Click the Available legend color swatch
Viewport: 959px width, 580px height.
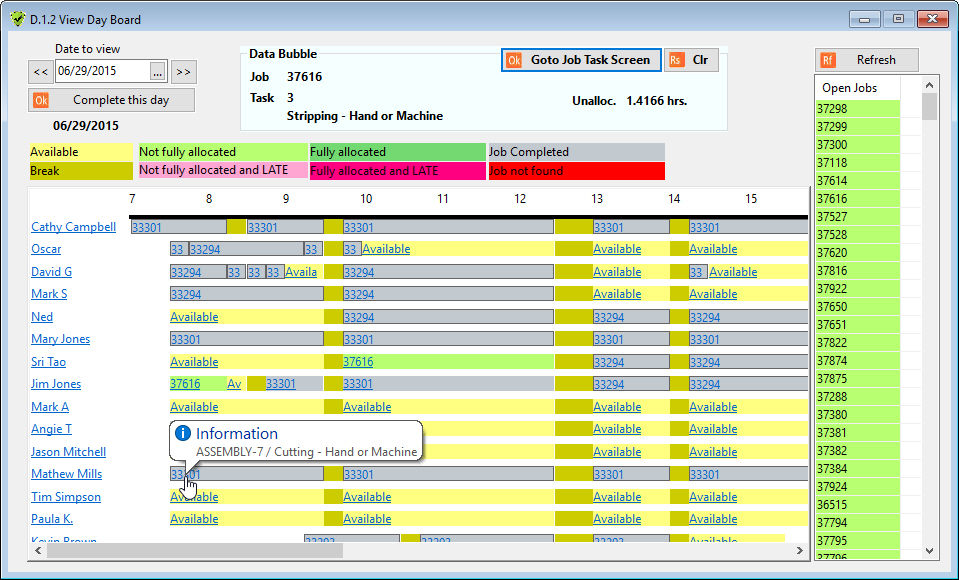click(81, 152)
